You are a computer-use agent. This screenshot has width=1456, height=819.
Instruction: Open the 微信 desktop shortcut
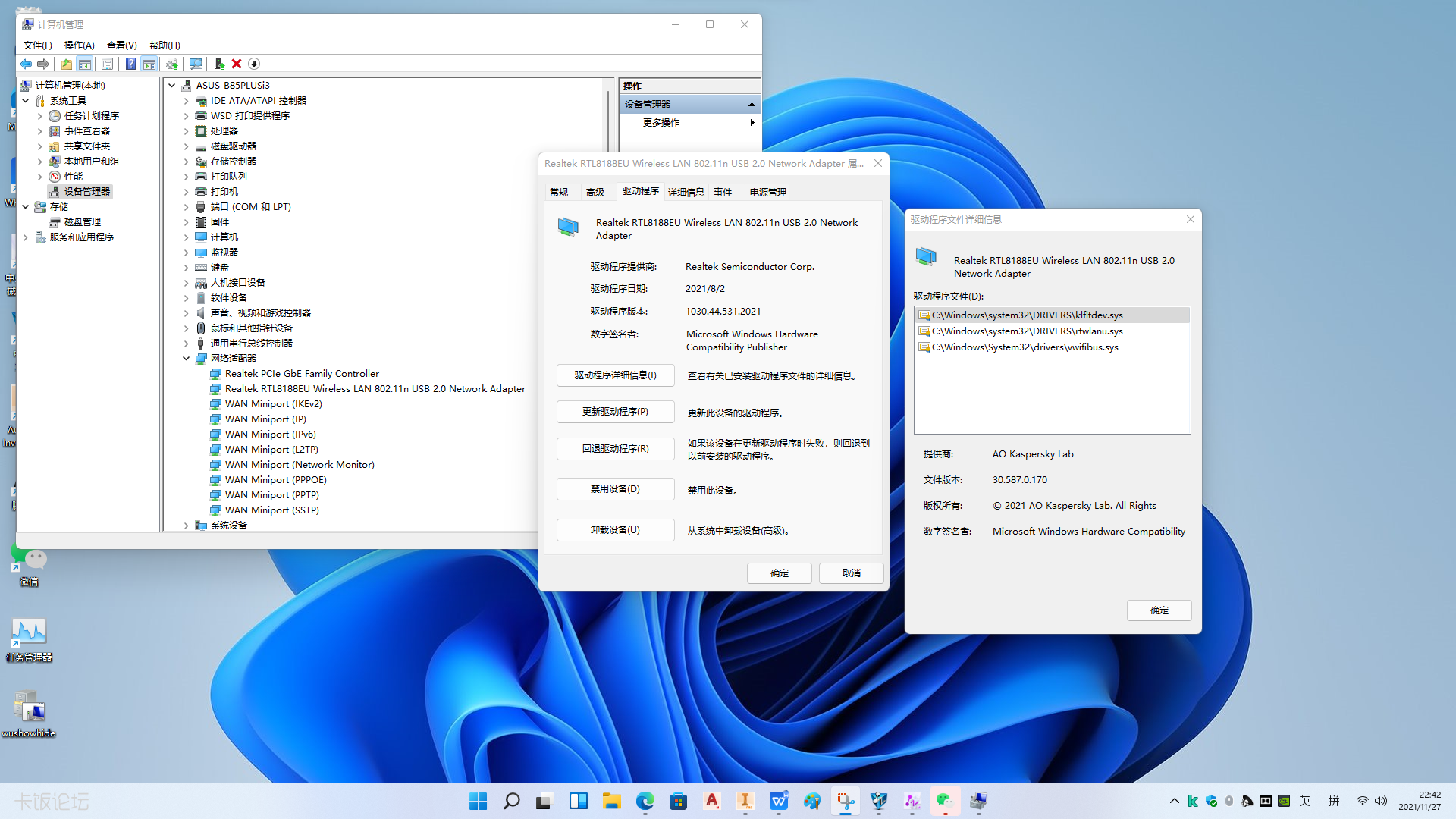click(x=29, y=566)
